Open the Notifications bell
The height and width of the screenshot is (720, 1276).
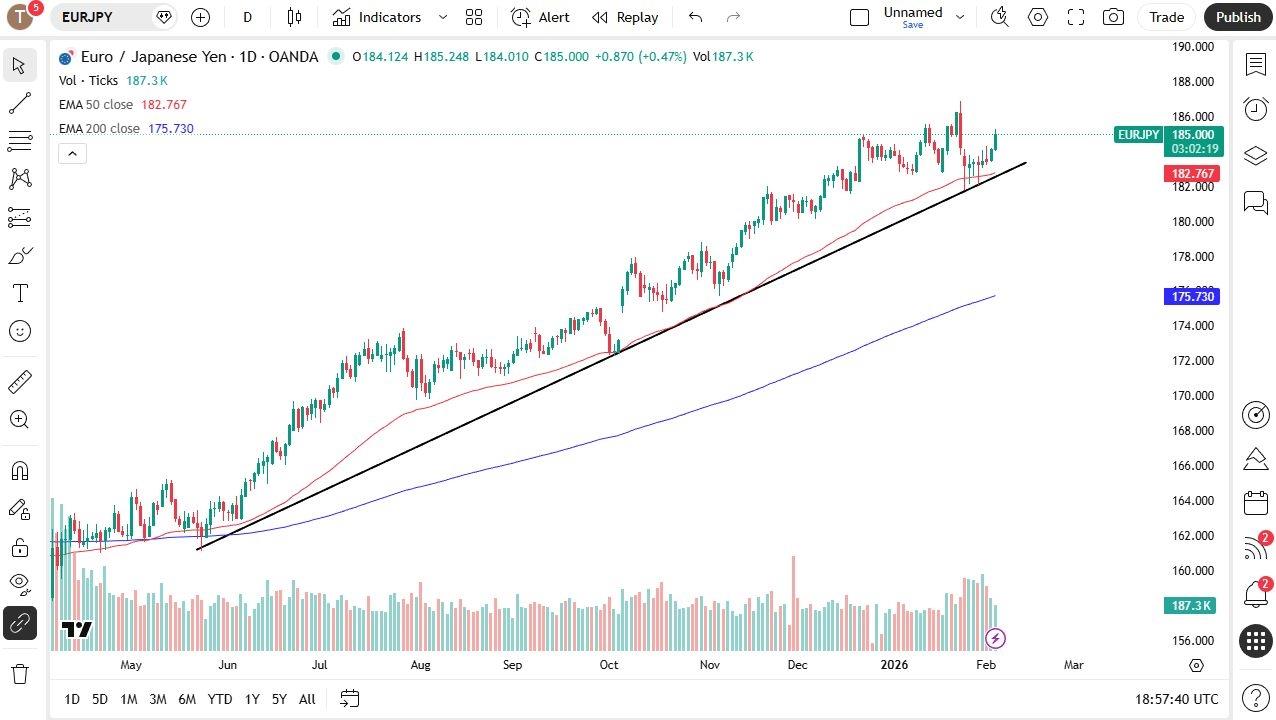point(1256,594)
